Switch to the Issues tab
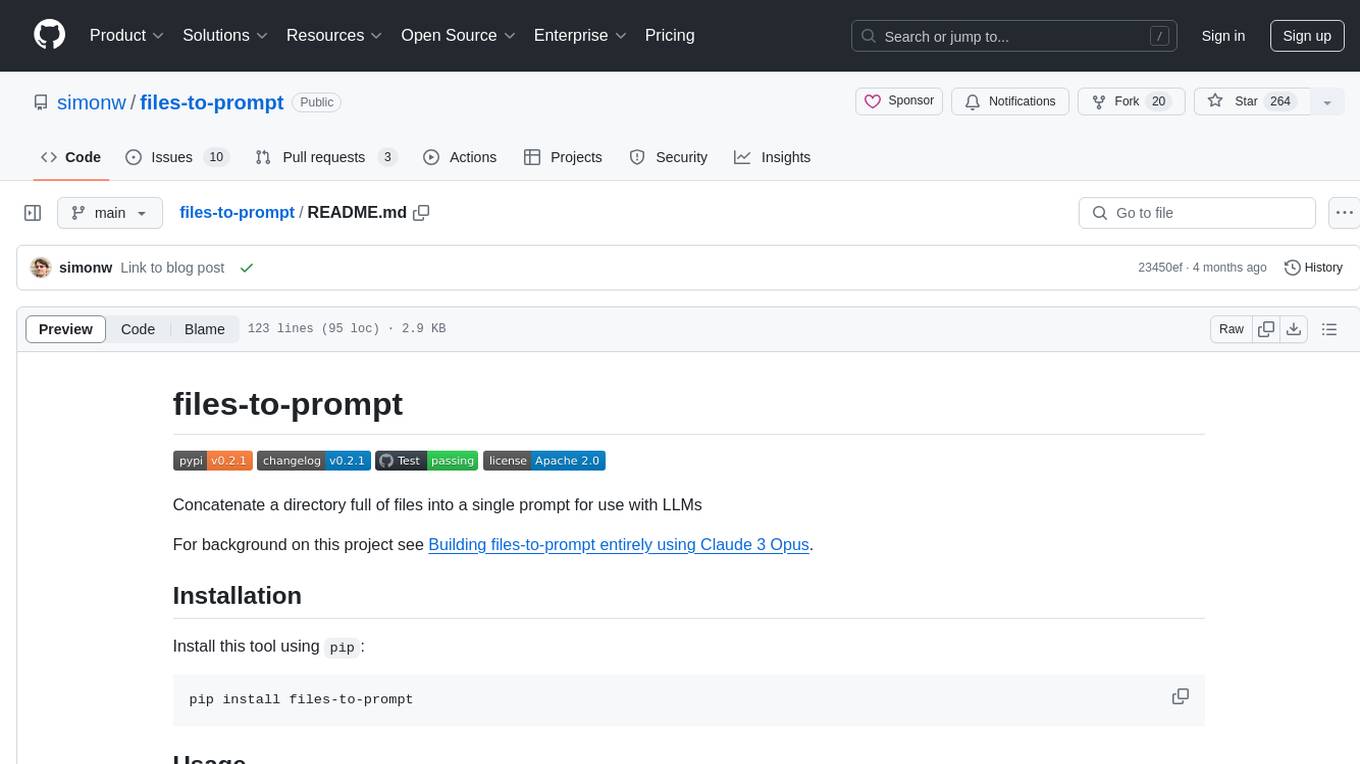The height and width of the screenshot is (764, 1360). click(x=177, y=157)
